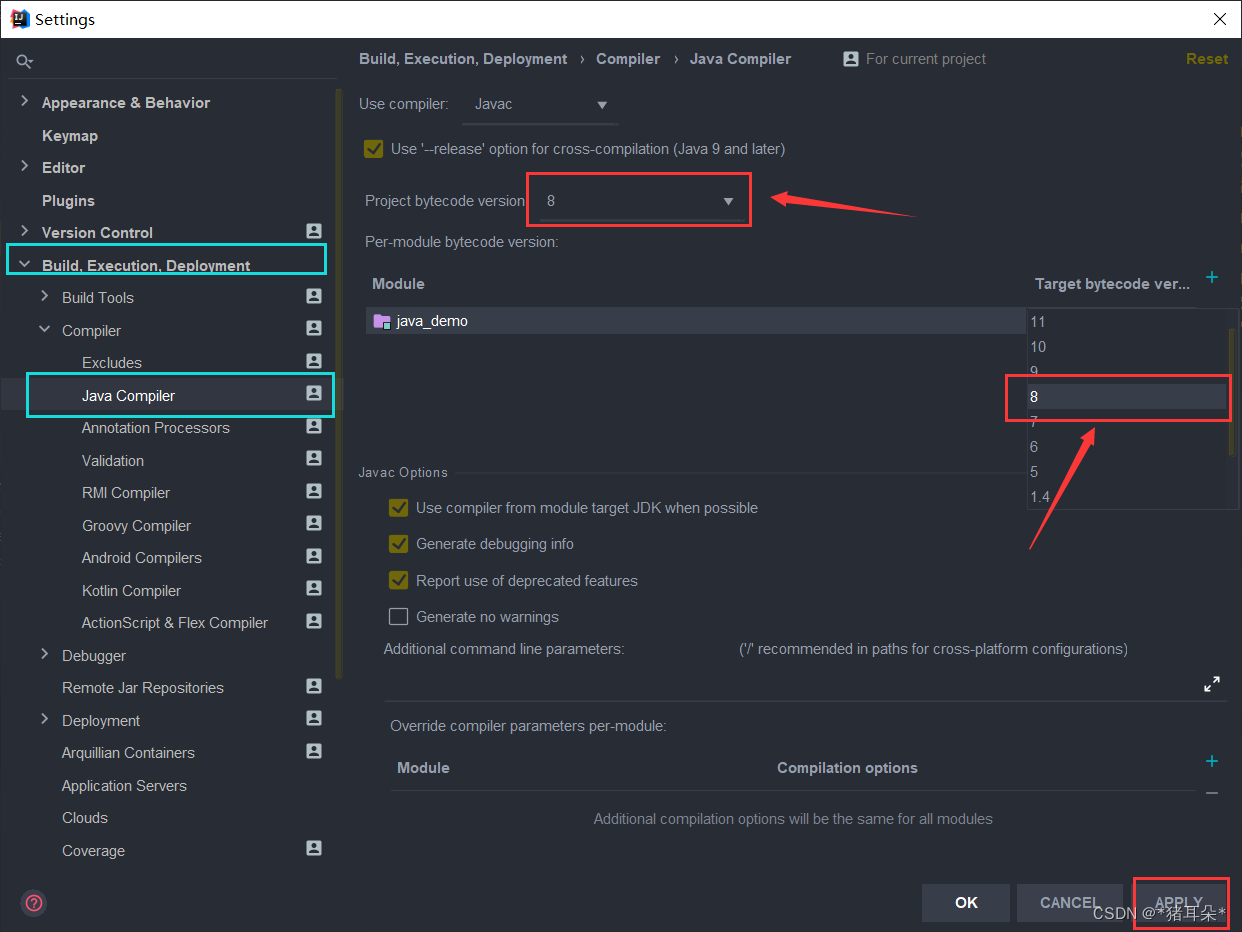Viewport: 1242px width, 932px height.
Task: Click project icon beside Build Tools
Action: pyautogui.click(x=314, y=296)
